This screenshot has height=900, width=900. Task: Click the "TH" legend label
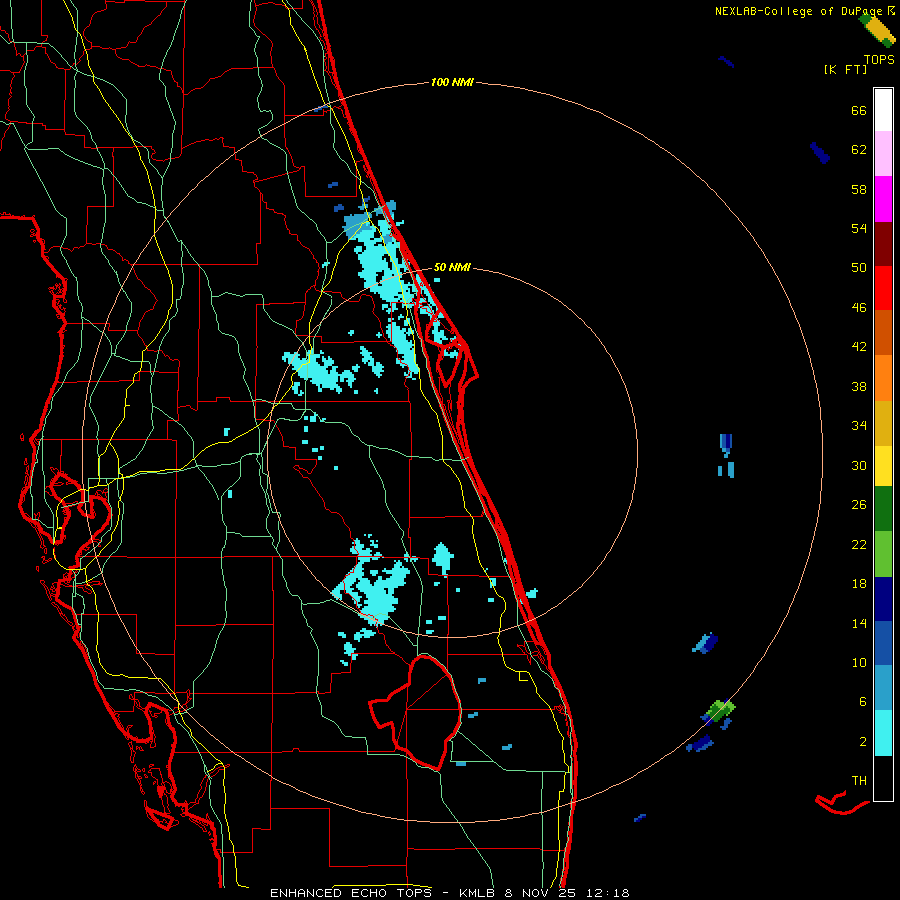859,781
